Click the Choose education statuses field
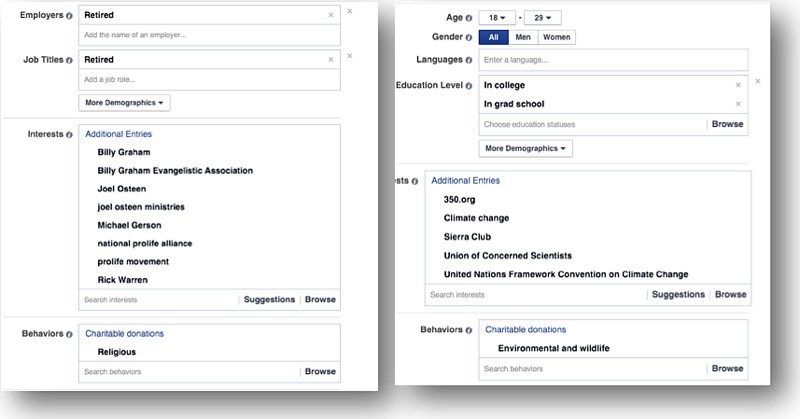 pyautogui.click(x=592, y=125)
